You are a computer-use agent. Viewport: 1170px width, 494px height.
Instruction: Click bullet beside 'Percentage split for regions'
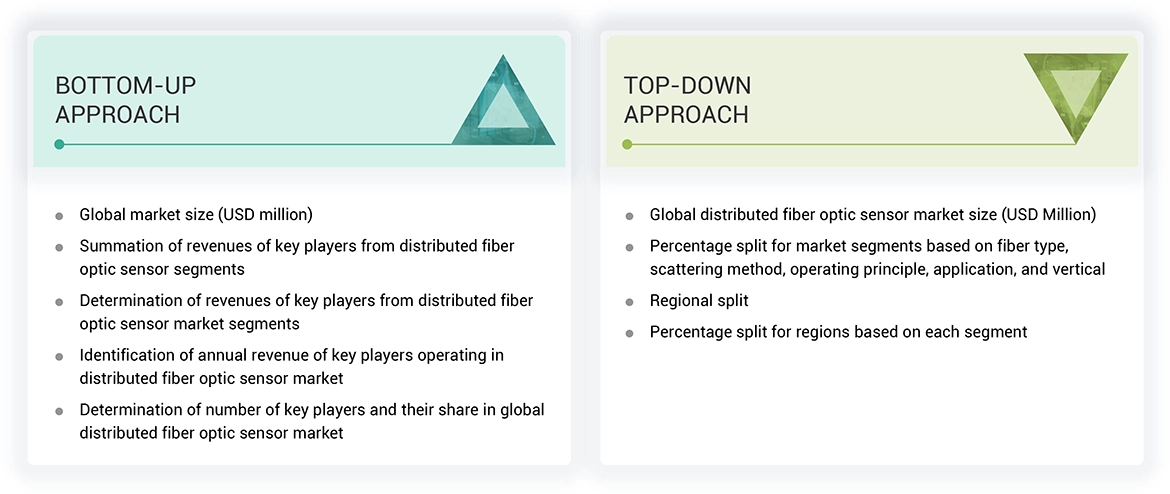click(629, 332)
